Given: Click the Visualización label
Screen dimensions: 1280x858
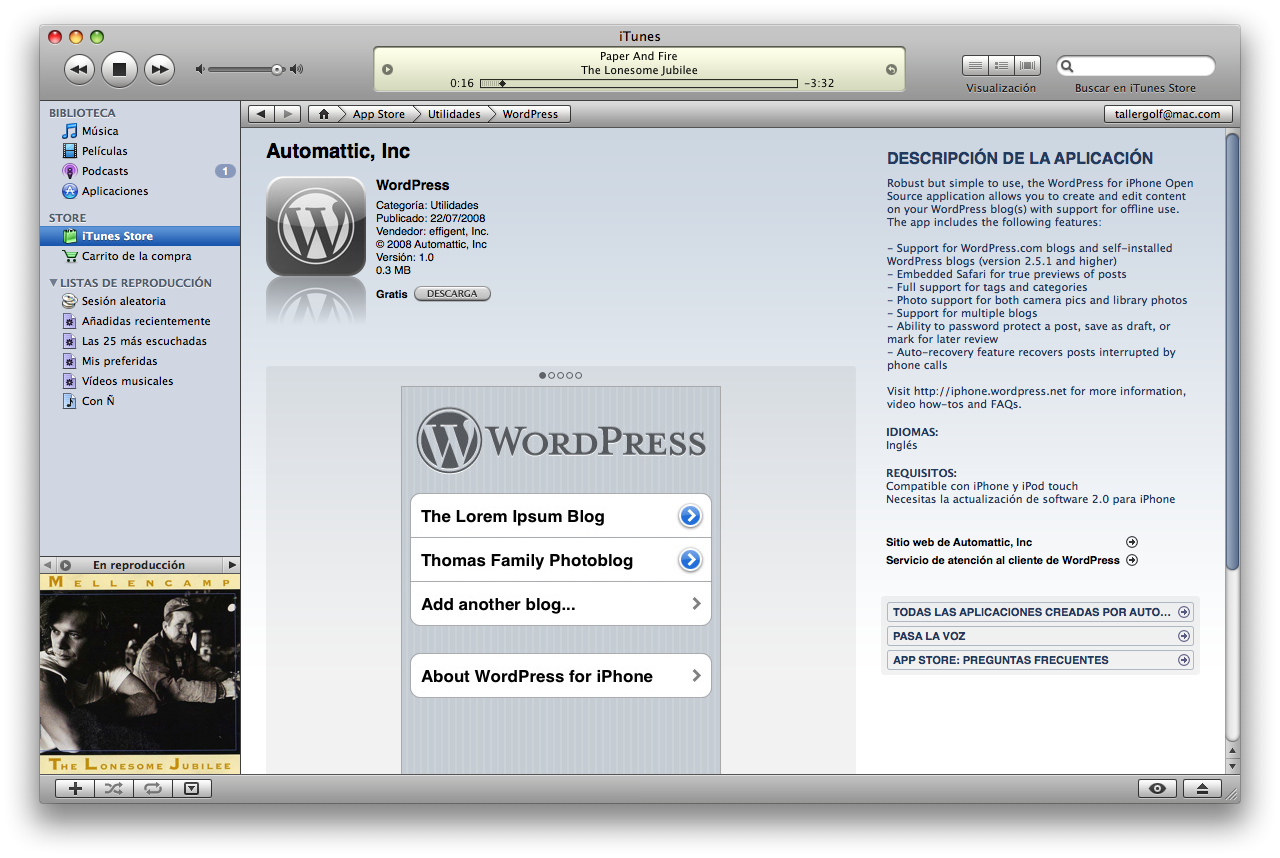Looking at the screenshot, I should click(1001, 88).
